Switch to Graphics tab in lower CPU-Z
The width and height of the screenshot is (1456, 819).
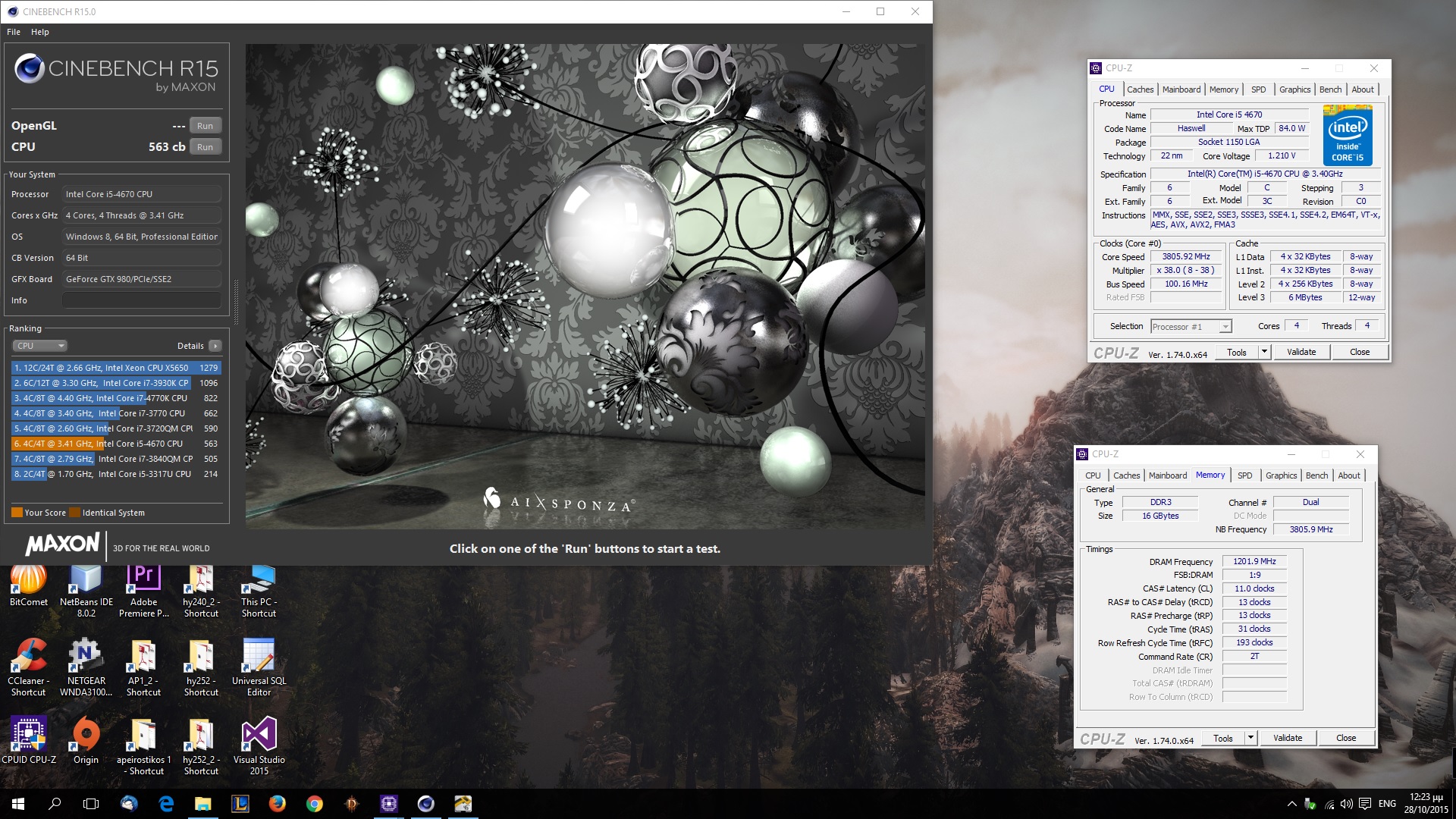(x=1281, y=475)
